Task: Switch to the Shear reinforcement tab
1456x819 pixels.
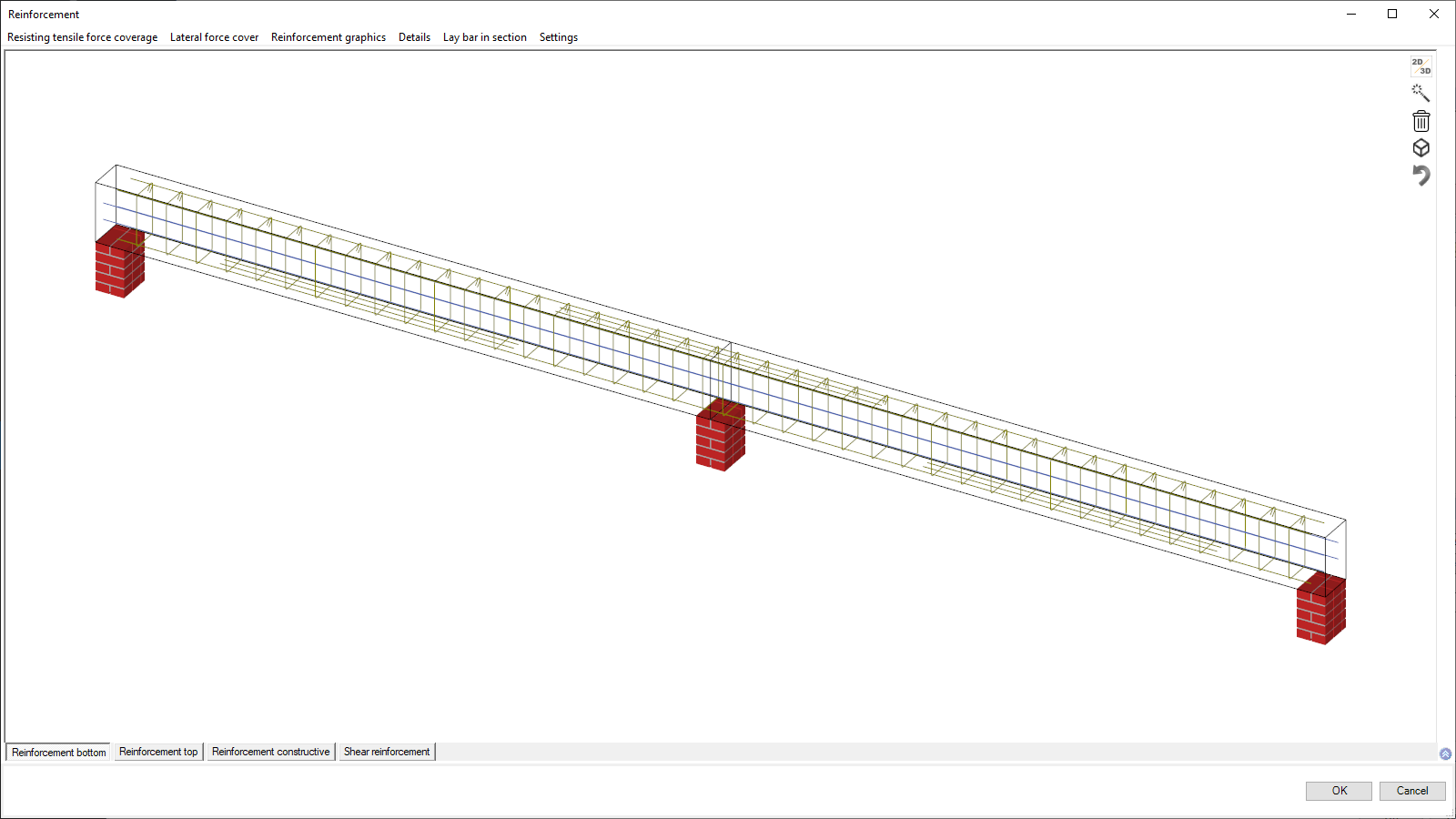Action: 387,752
